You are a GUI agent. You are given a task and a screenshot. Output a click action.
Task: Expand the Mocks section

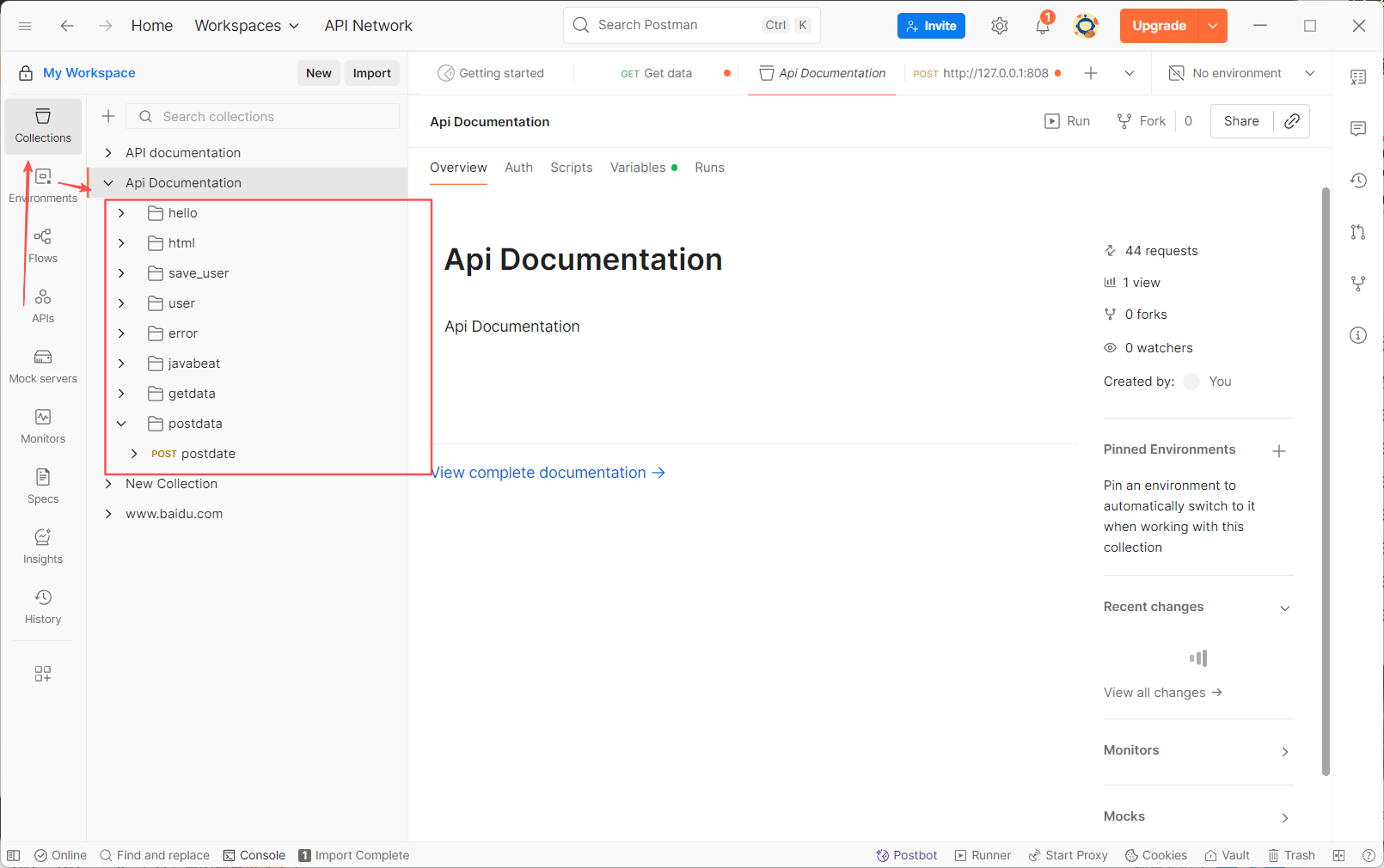pos(1285,817)
